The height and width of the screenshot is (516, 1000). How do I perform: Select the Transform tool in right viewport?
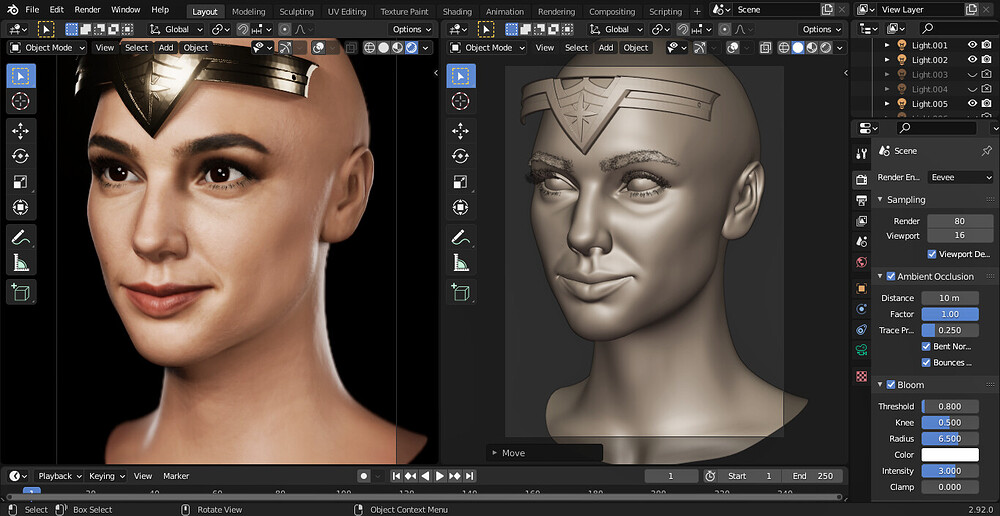(460, 207)
